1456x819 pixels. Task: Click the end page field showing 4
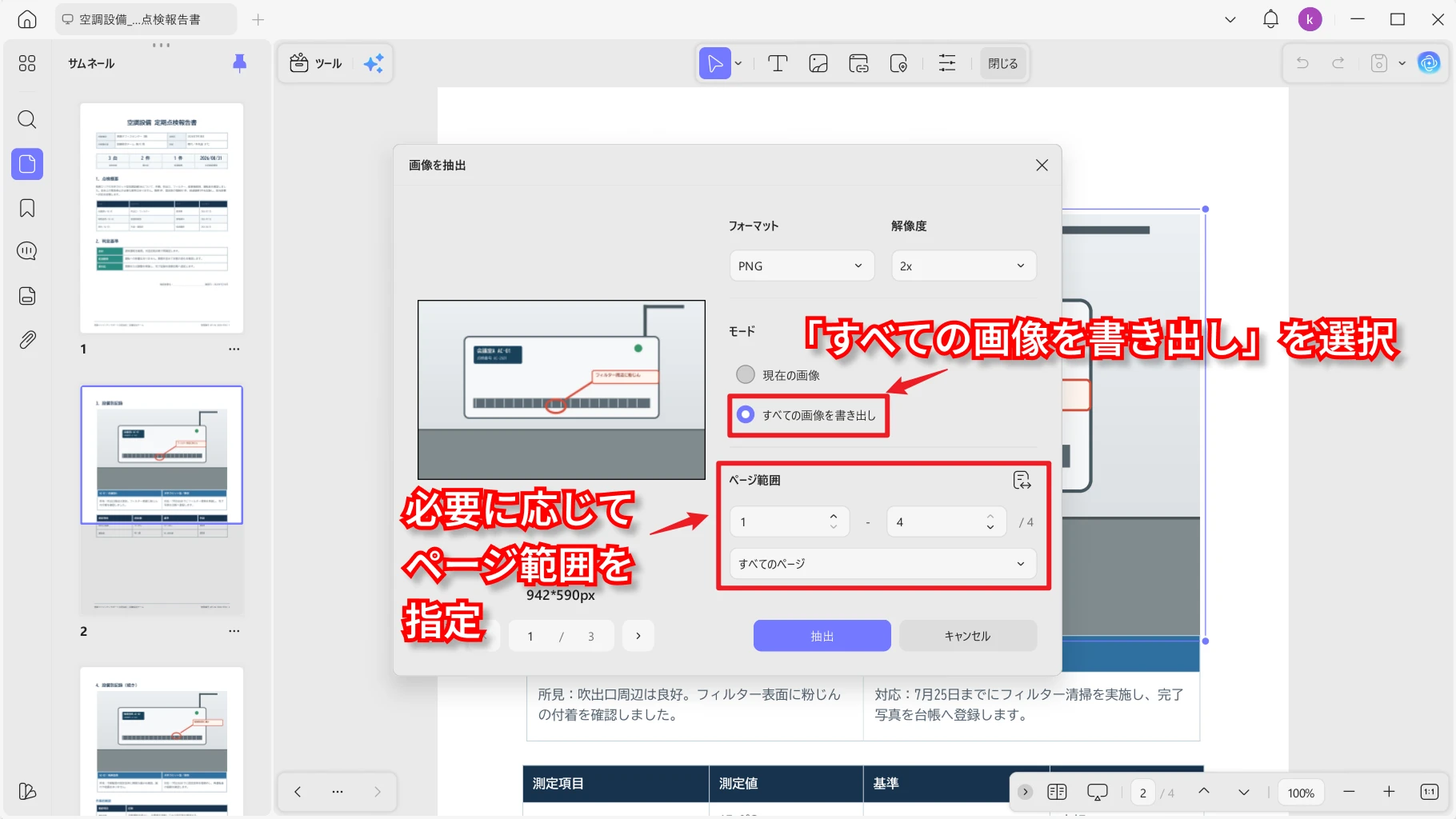[946, 521]
